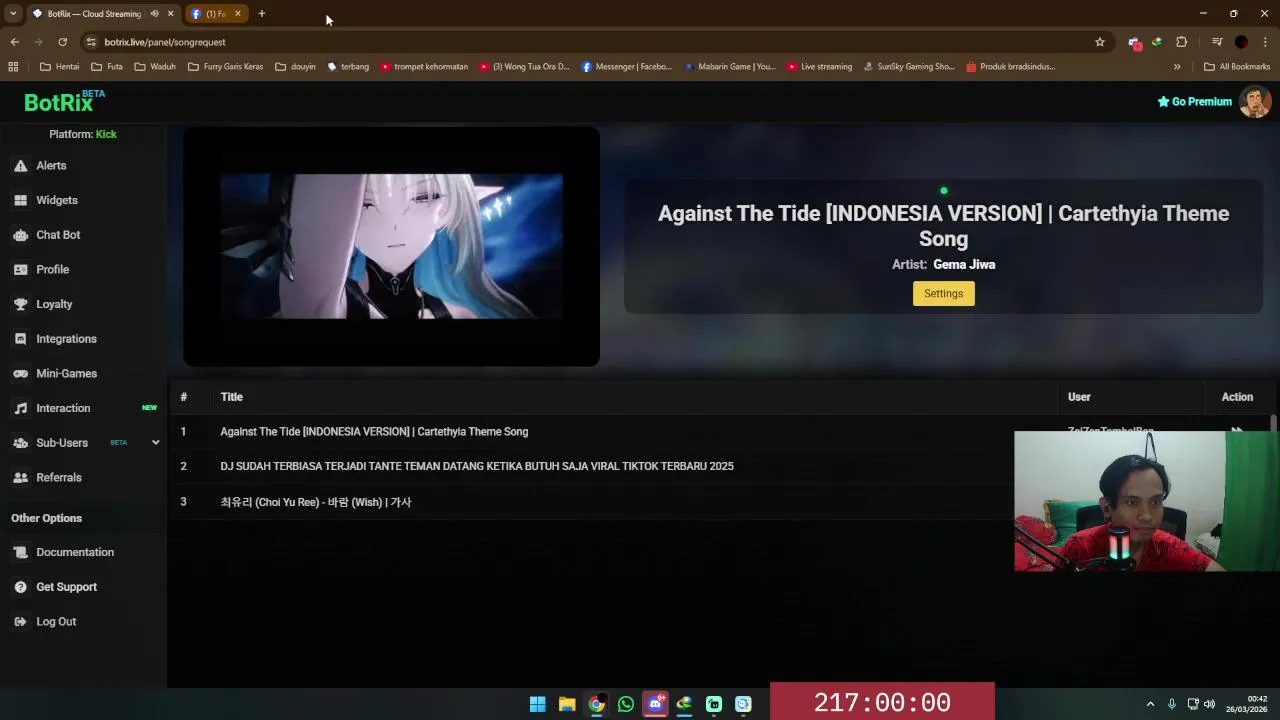Image resolution: width=1280 pixels, height=720 pixels.
Task: Open the Get Support question icon
Action: (20, 587)
